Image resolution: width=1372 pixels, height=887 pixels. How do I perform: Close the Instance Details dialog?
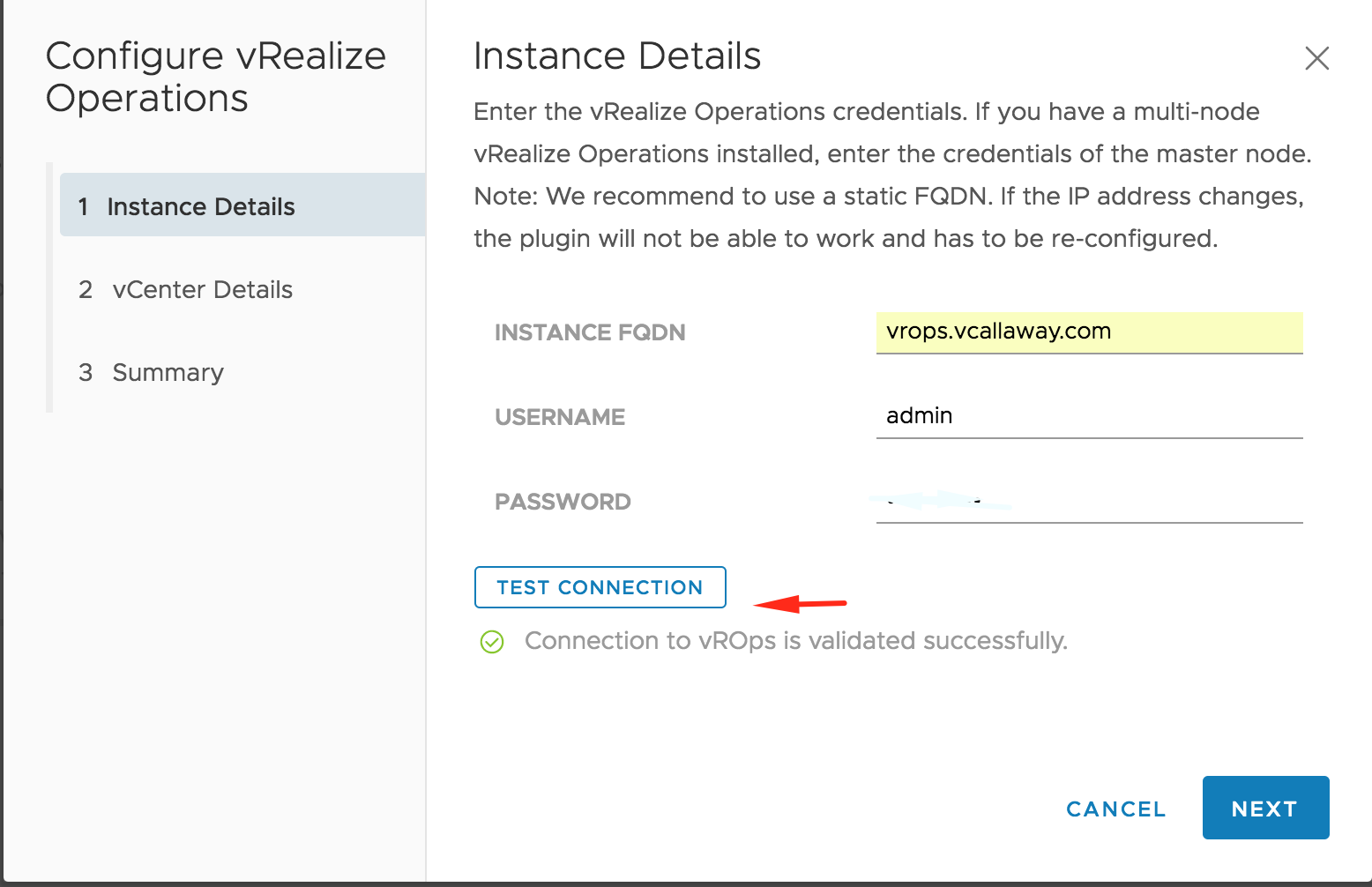pos(1316,58)
